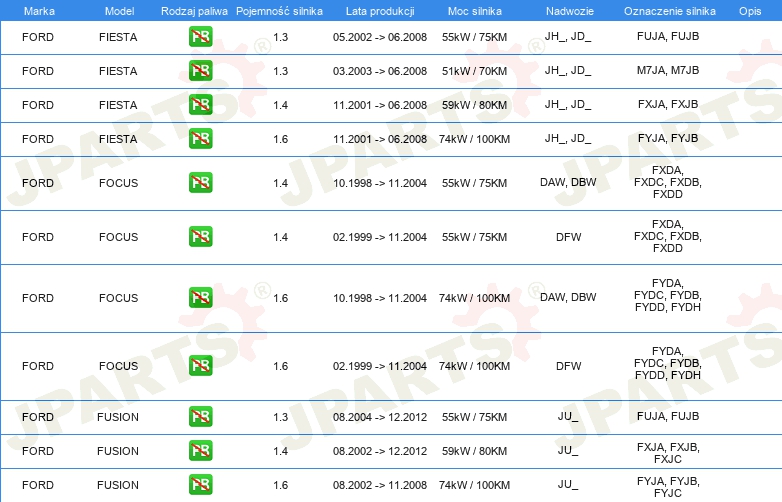Click petrol icon in Fiesta 51kW/70KM row
The image size is (782, 502).
point(200,72)
